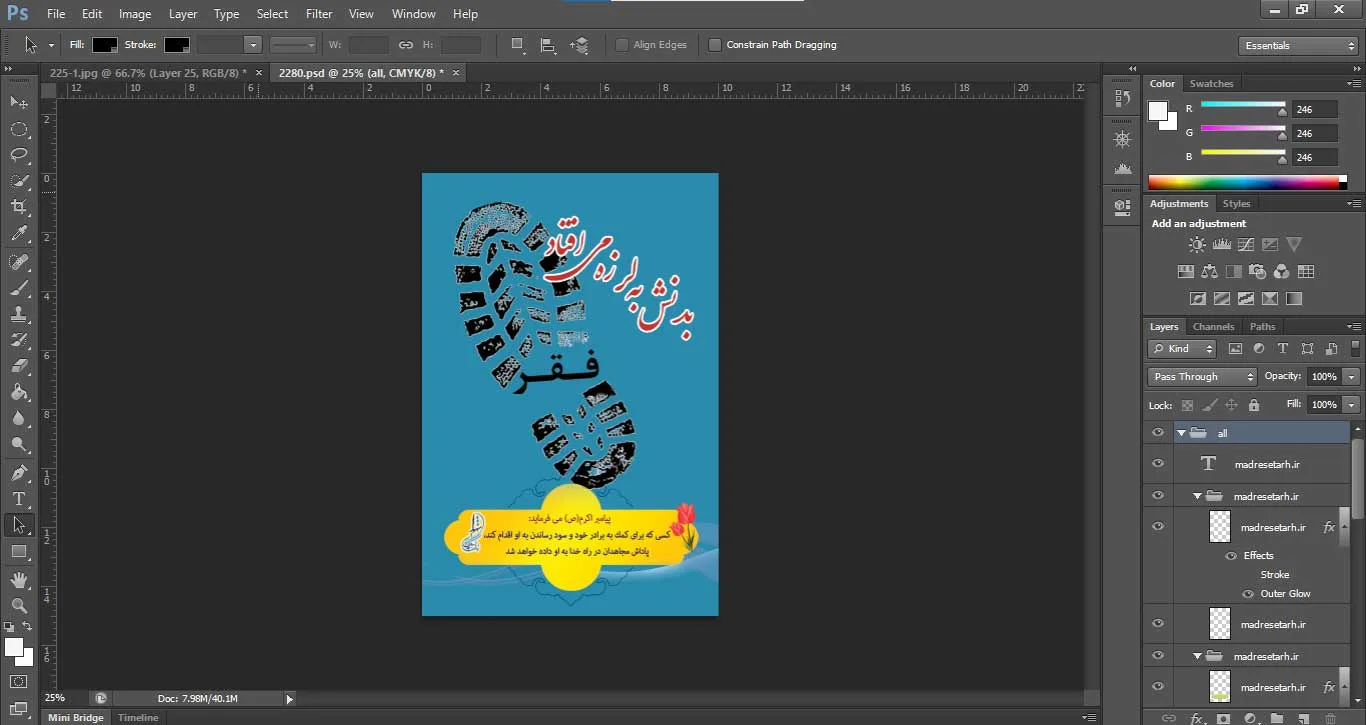The height and width of the screenshot is (725, 1366).
Task: Hide the 'all' group layer visibility
Action: click(x=1158, y=433)
